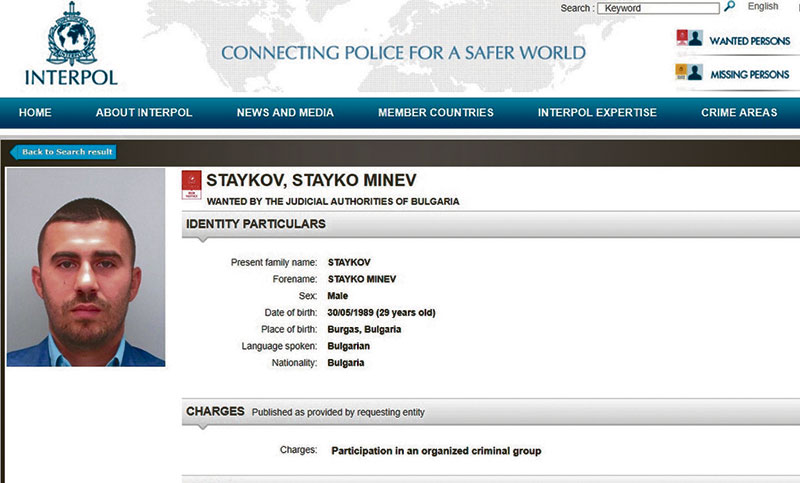
Task: Open the CRIME AREAS menu
Action: 739,113
